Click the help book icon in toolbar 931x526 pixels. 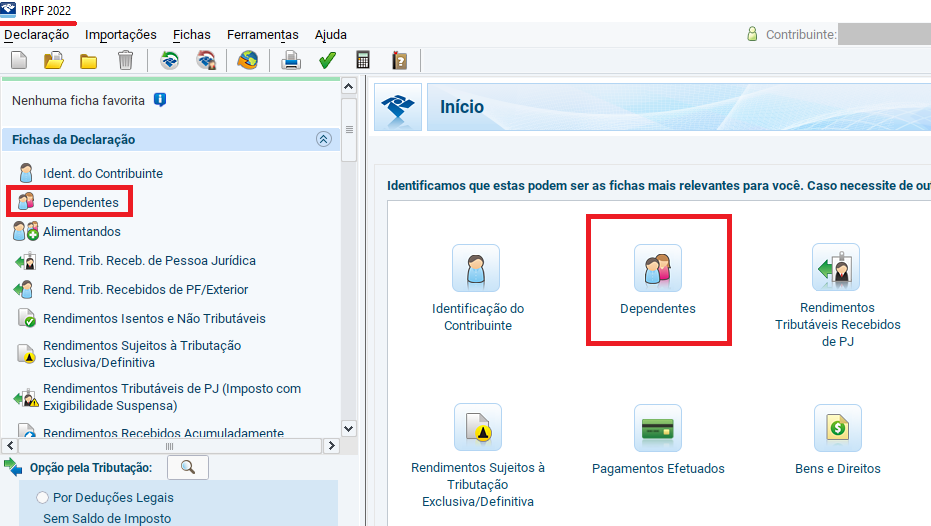coord(399,61)
